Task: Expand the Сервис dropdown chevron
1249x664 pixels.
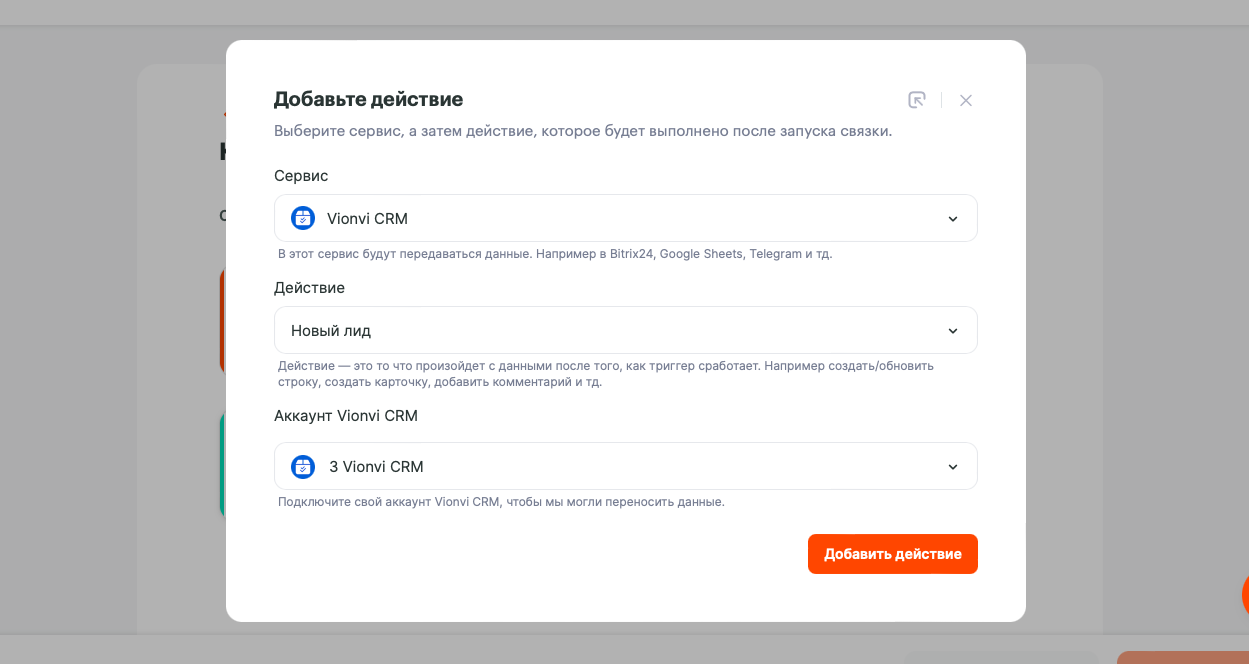Action: coord(953,219)
